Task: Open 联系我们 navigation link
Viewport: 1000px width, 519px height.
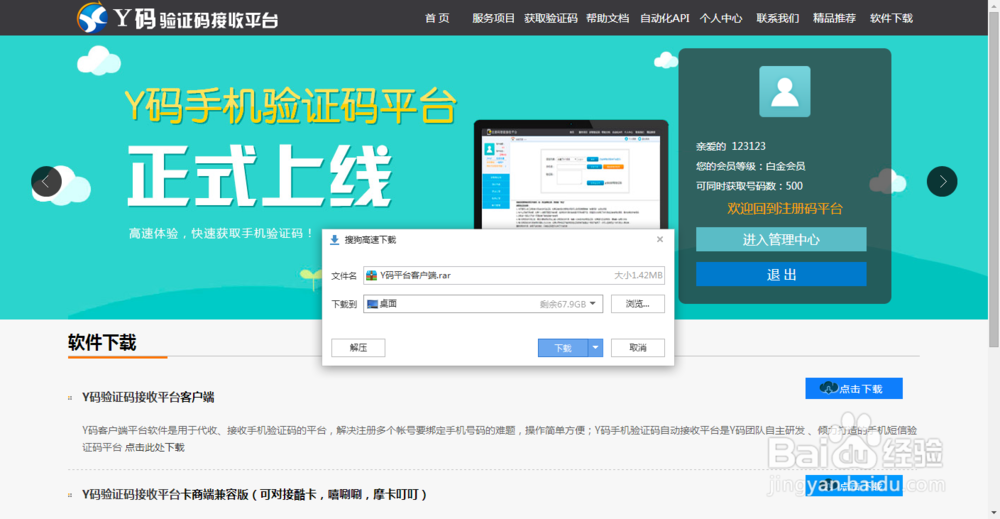Action: 777,18
